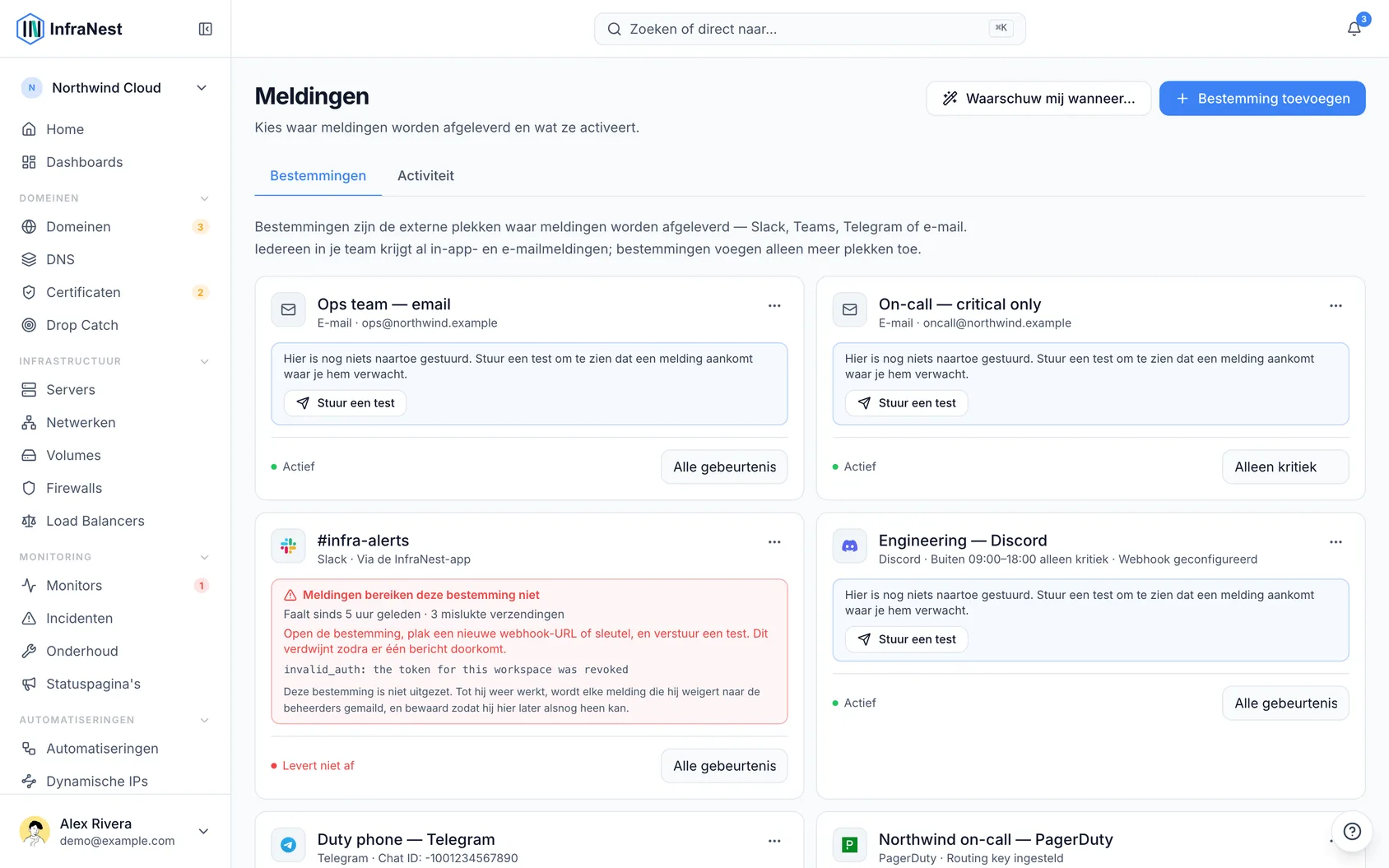
Task: Open the notifications bell
Action: (1354, 29)
